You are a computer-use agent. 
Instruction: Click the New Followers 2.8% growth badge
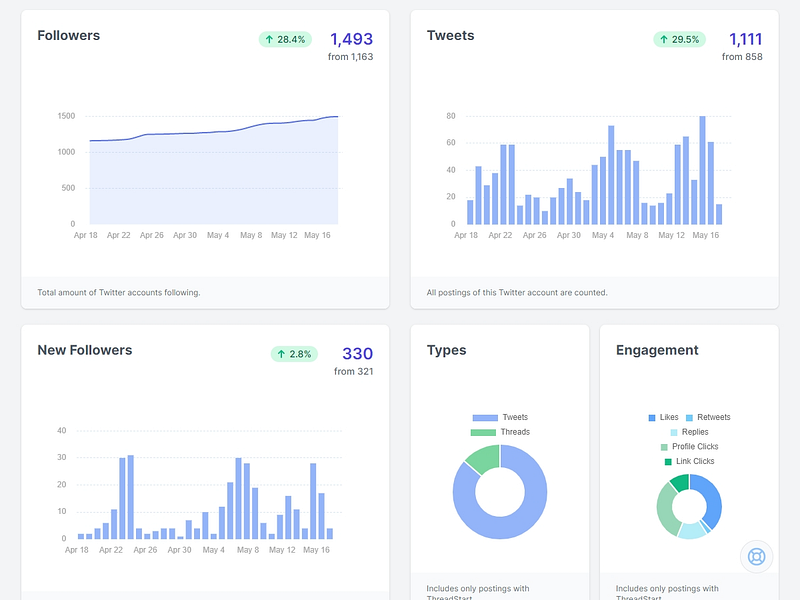pyautogui.click(x=294, y=354)
